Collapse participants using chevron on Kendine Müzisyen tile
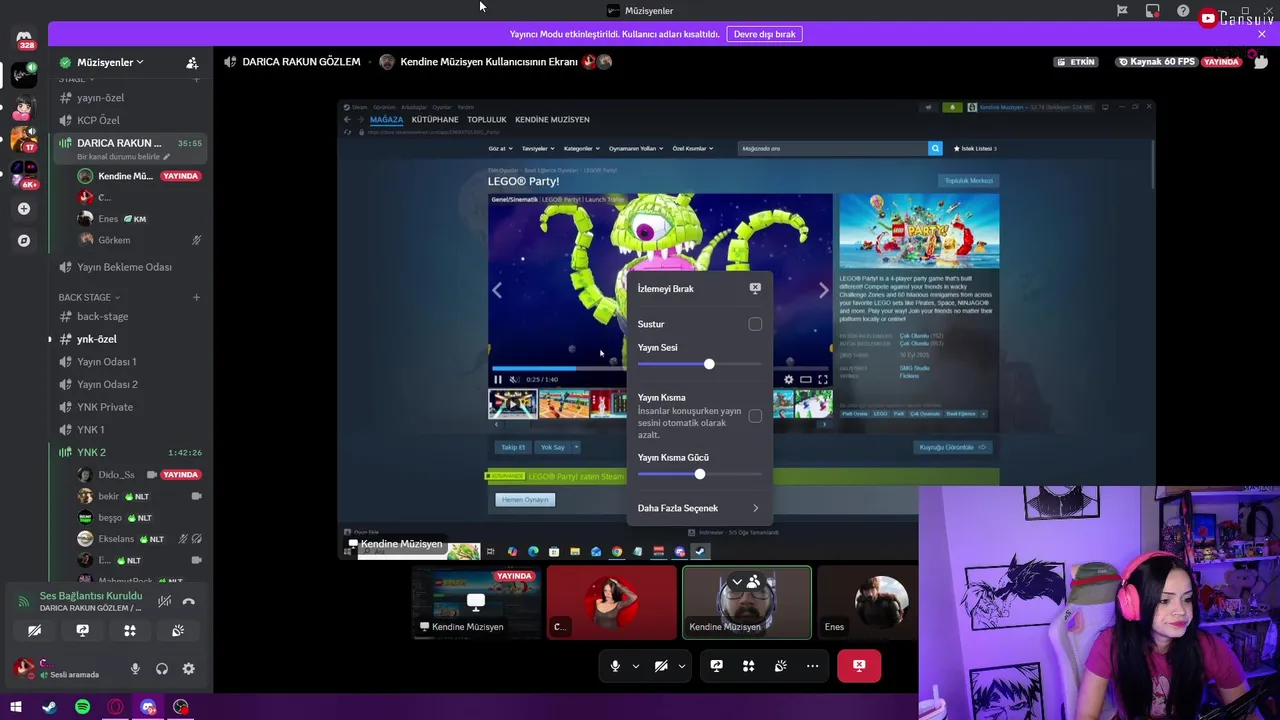 (x=737, y=581)
